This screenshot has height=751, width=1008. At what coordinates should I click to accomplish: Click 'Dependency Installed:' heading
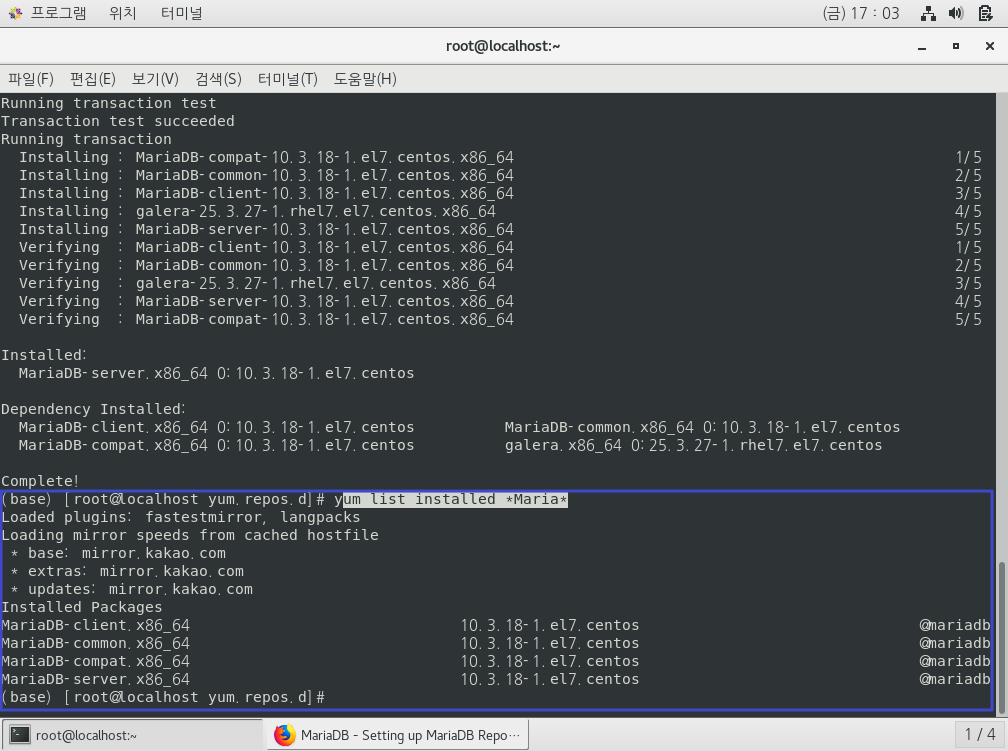[93, 409]
